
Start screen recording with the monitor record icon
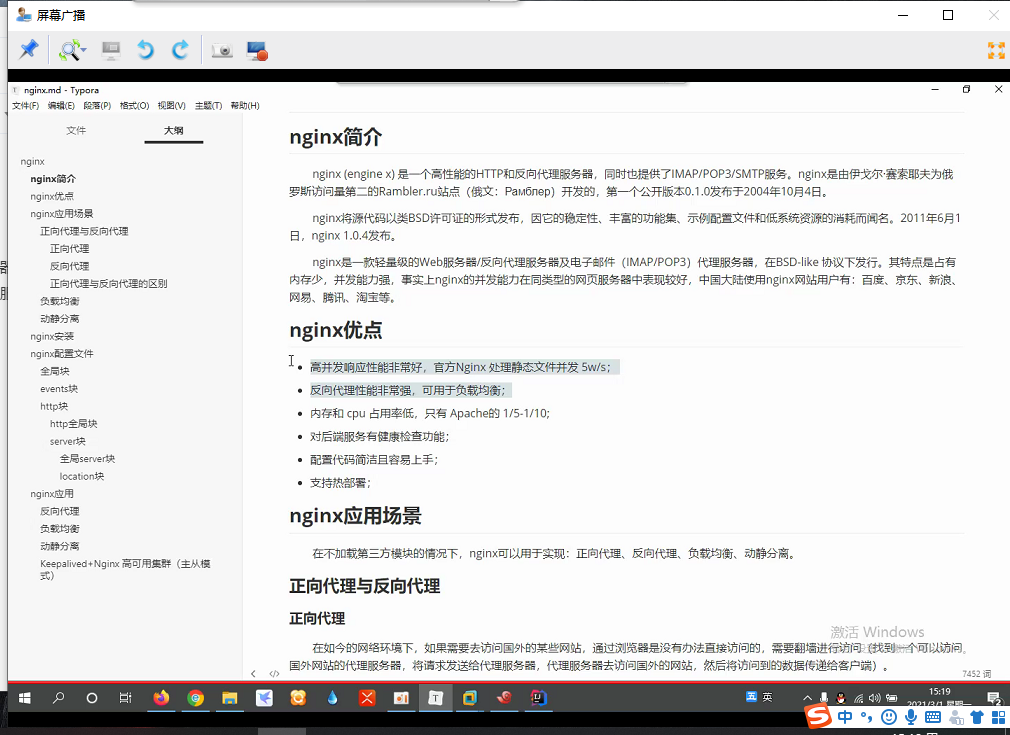257,50
